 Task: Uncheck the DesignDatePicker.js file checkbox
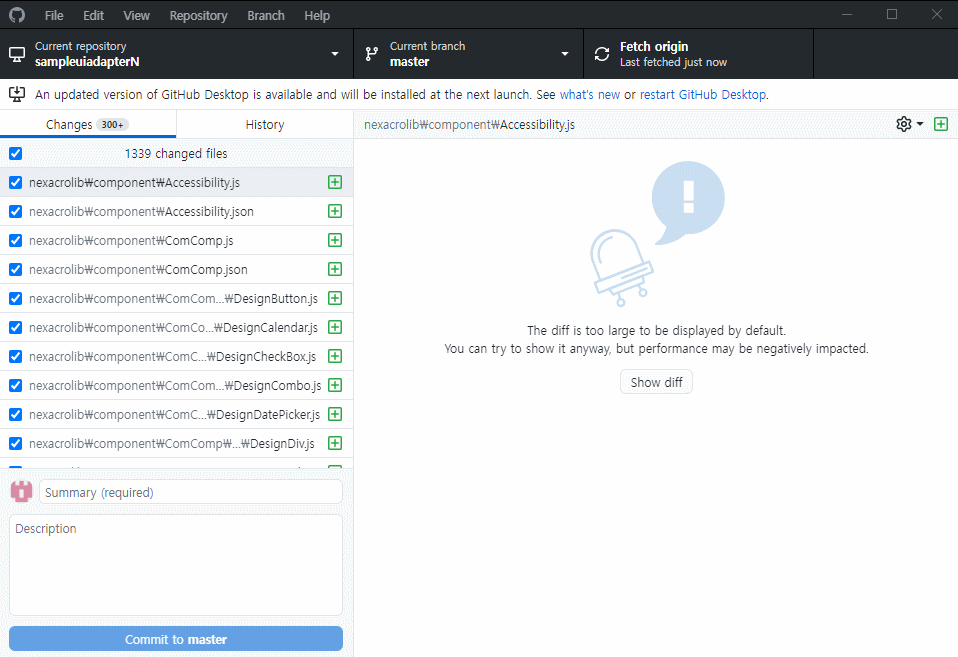coord(16,415)
